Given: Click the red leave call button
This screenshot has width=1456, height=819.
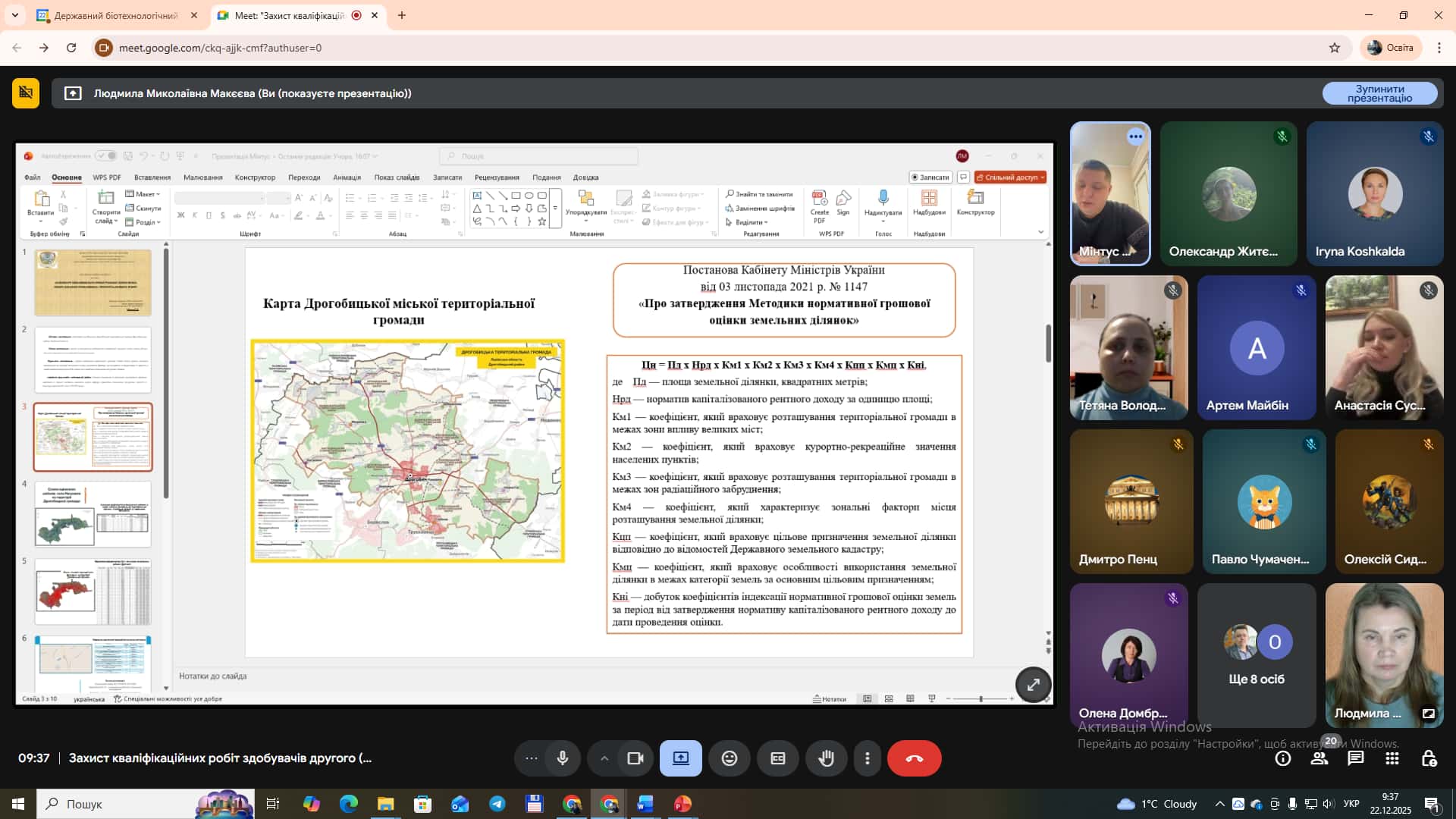Looking at the screenshot, I should click(914, 758).
